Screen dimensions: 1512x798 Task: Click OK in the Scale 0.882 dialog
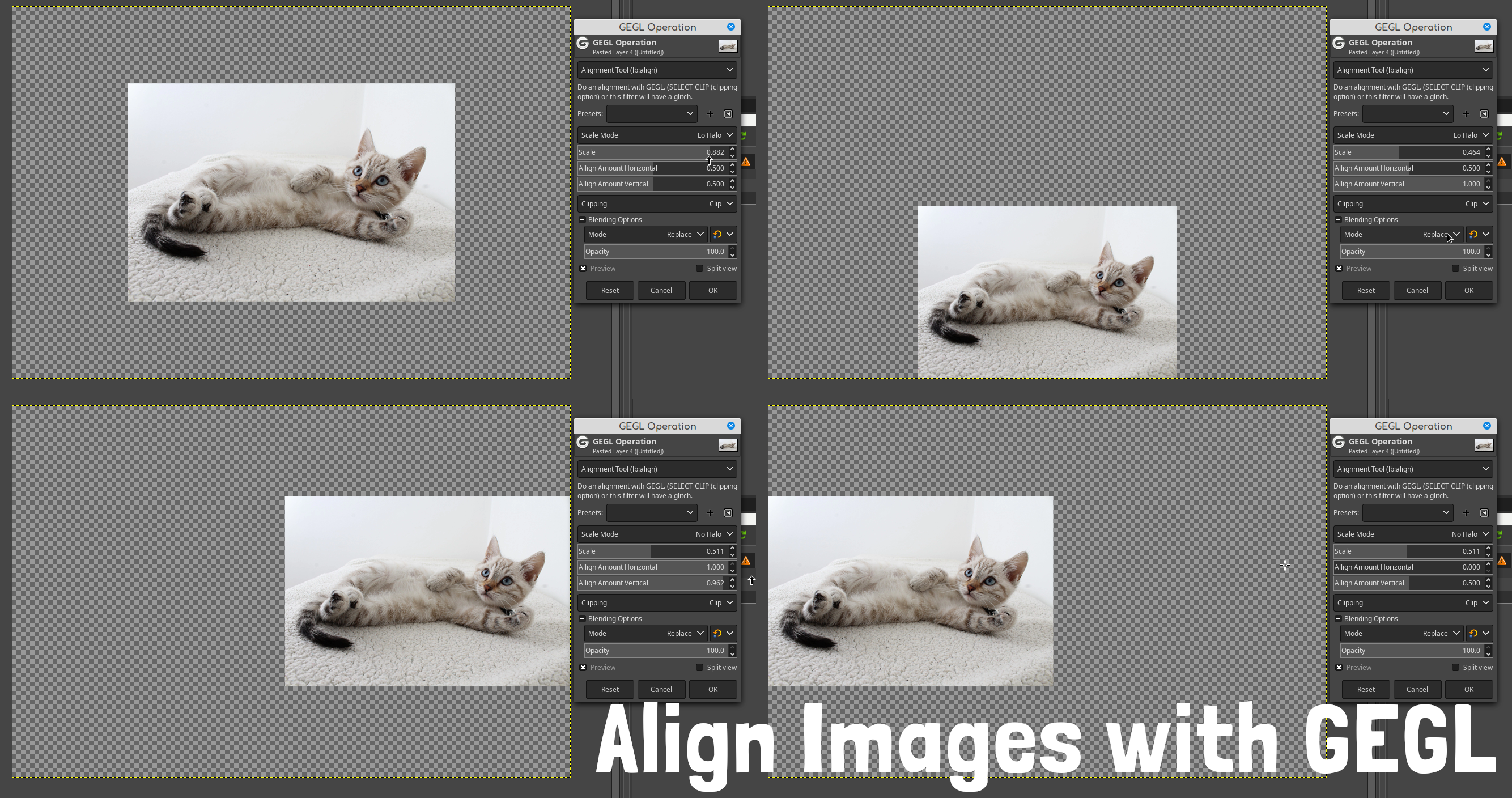(x=712, y=290)
